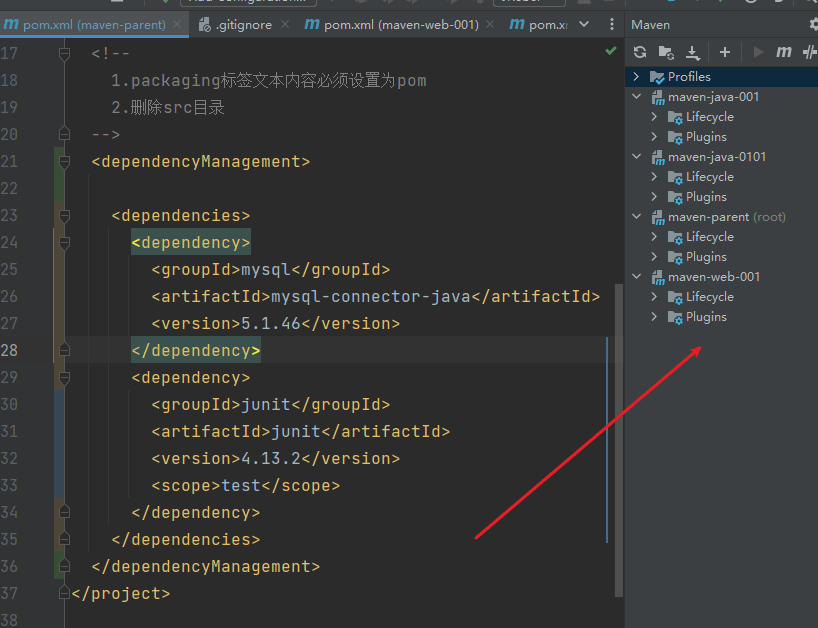This screenshot has width=818, height=628.
Task: Click the green inspection checkmark
Action: [611, 51]
